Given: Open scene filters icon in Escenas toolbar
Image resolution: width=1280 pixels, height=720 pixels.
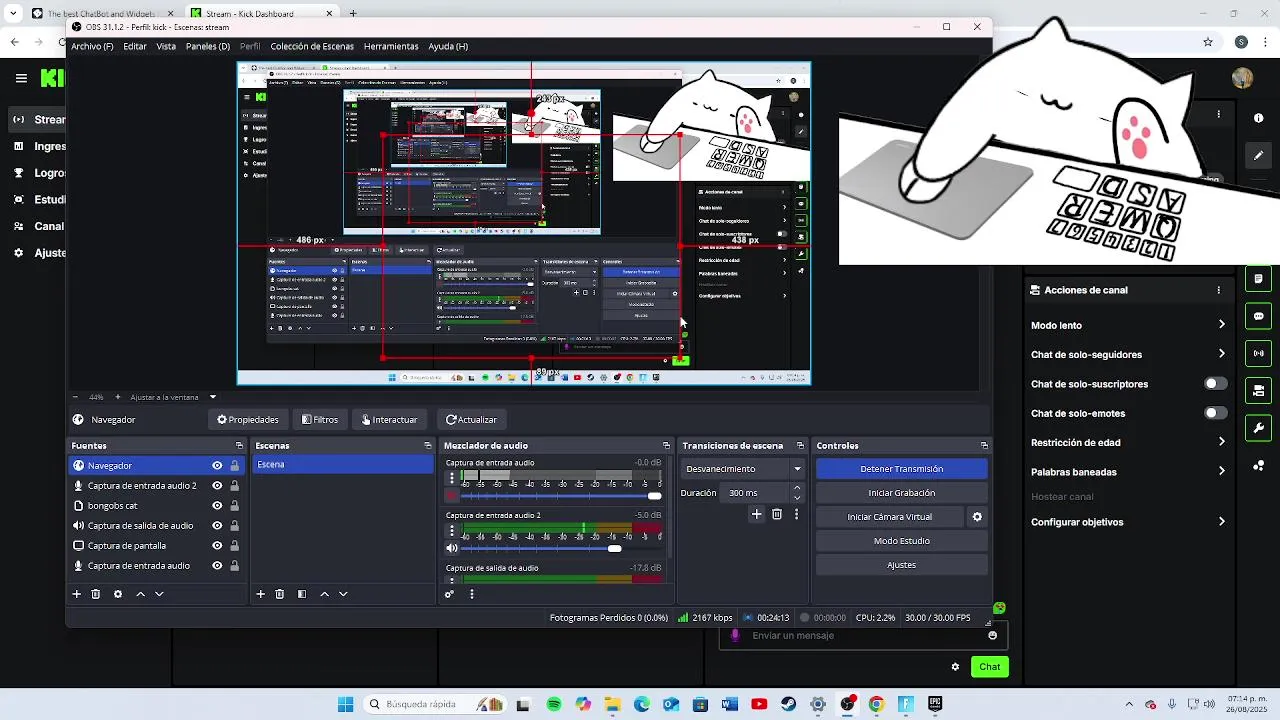Looking at the screenshot, I should (302, 594).
